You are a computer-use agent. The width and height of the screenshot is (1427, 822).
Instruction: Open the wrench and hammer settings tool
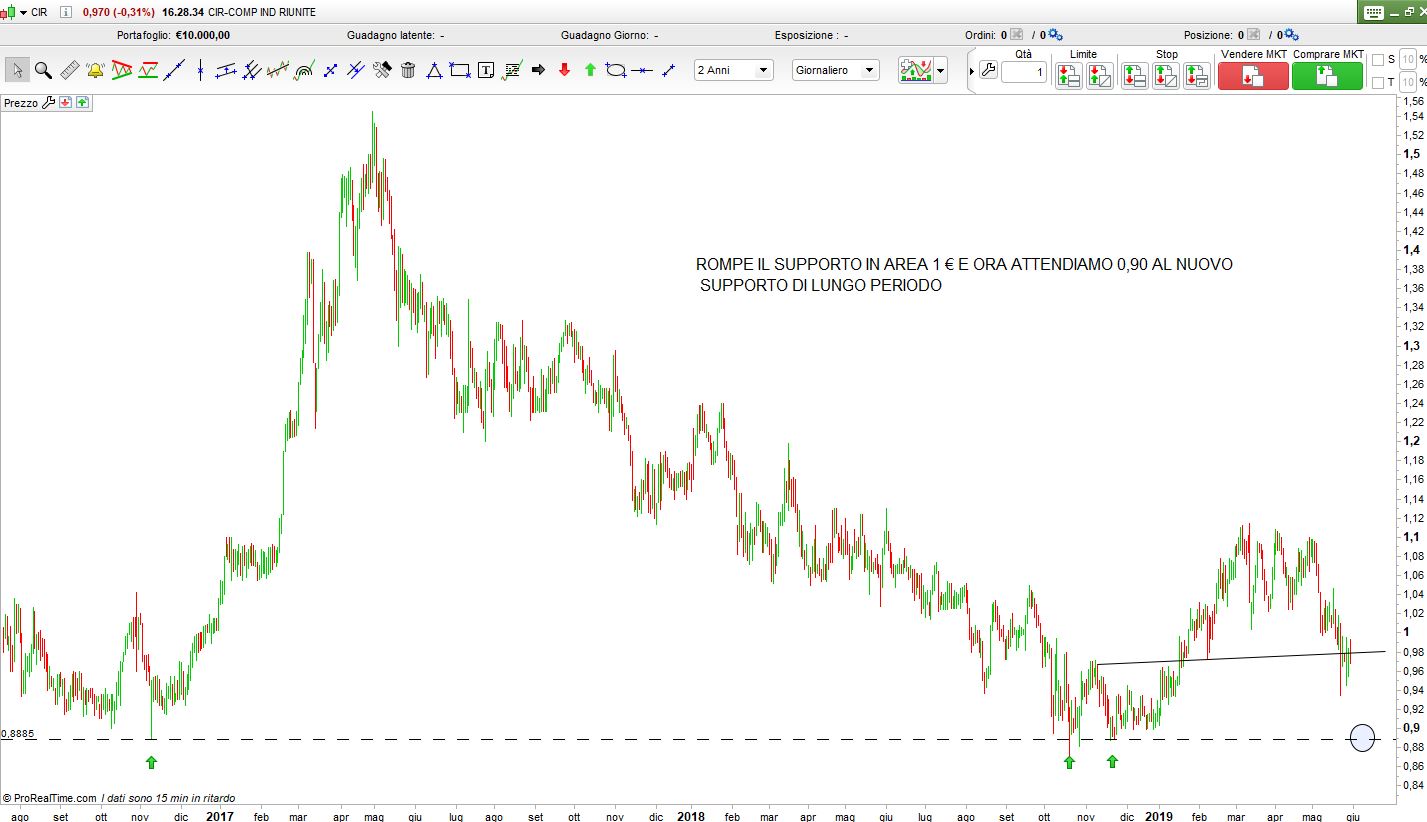click(382, 70)
